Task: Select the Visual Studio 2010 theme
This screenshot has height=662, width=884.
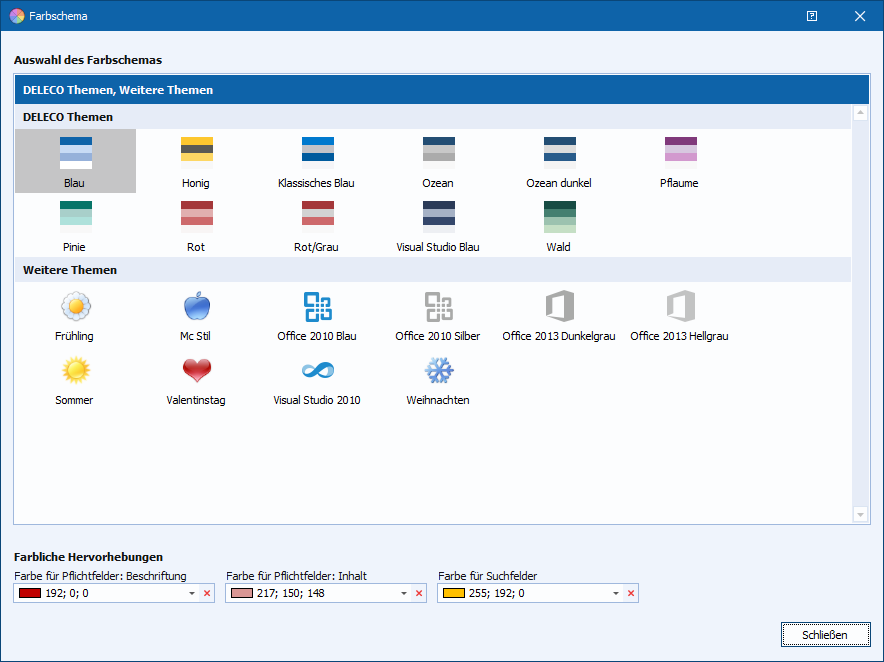Action: pyautogui.click(x=317, y=371)
